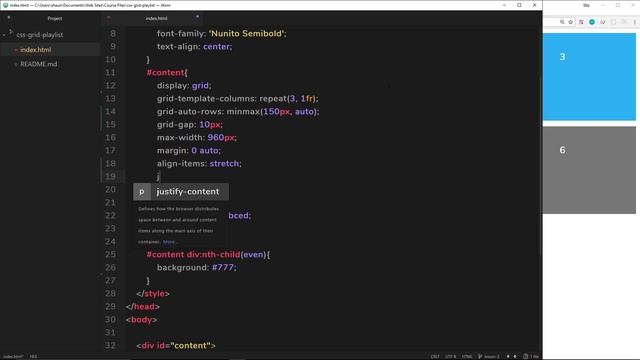Open the More link in autocomplete description
The image size is (640, 360).
click(x=169, y=242)
